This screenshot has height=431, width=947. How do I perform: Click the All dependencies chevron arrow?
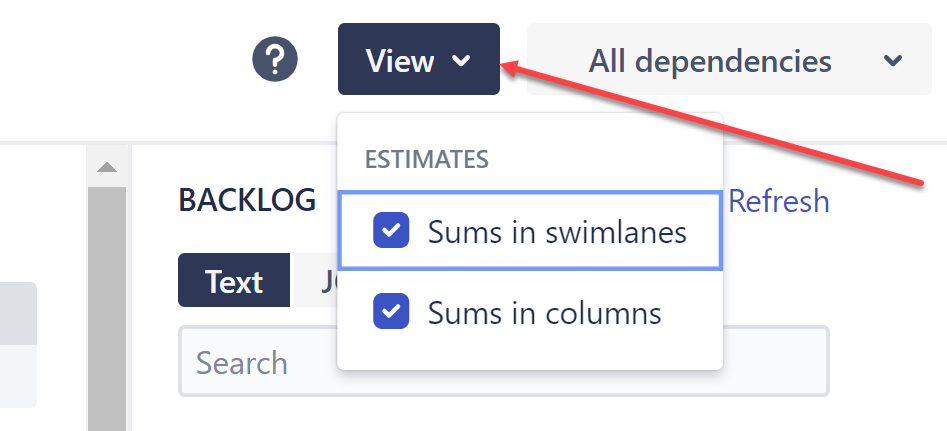893,61
